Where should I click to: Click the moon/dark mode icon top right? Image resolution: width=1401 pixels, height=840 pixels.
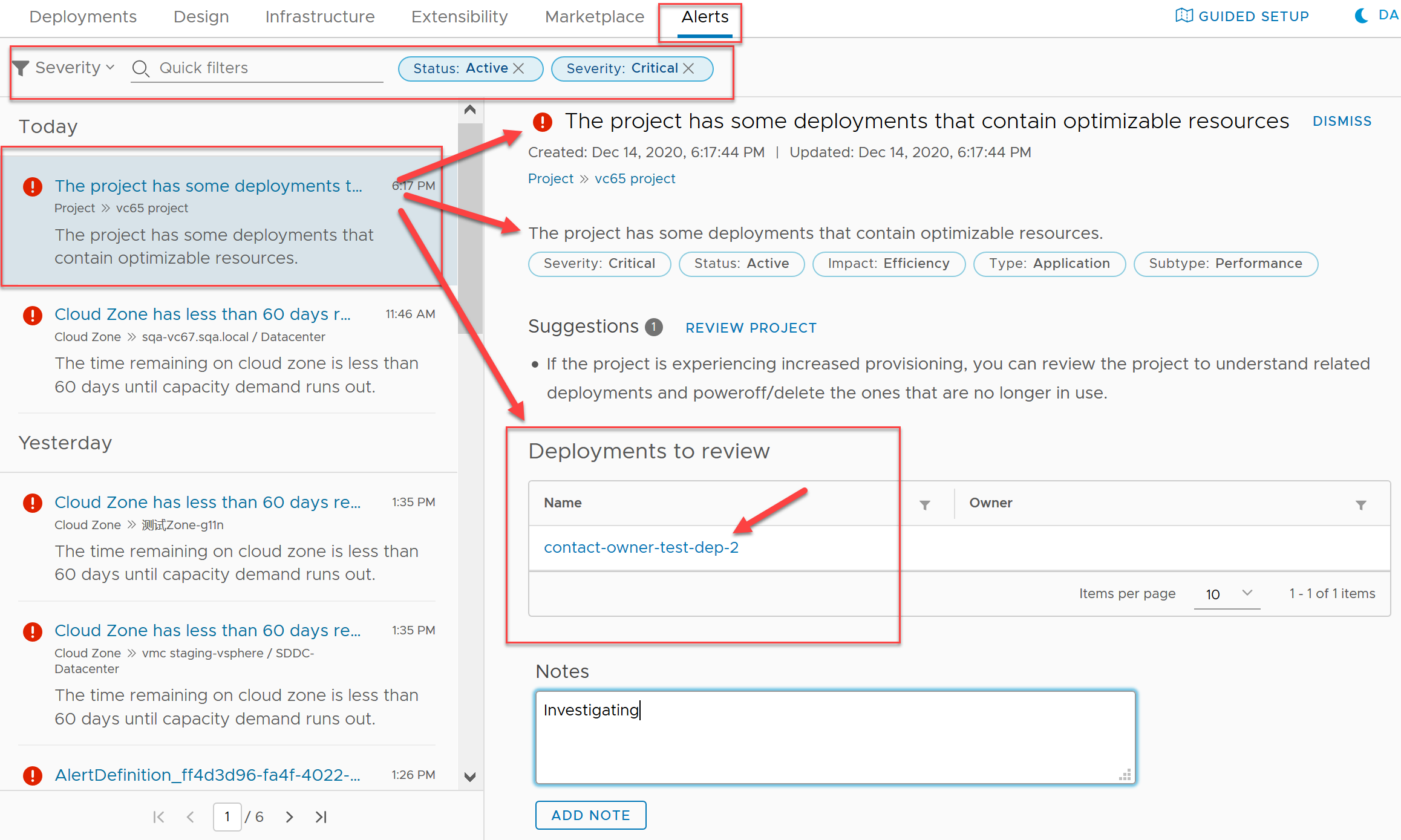1362,14
